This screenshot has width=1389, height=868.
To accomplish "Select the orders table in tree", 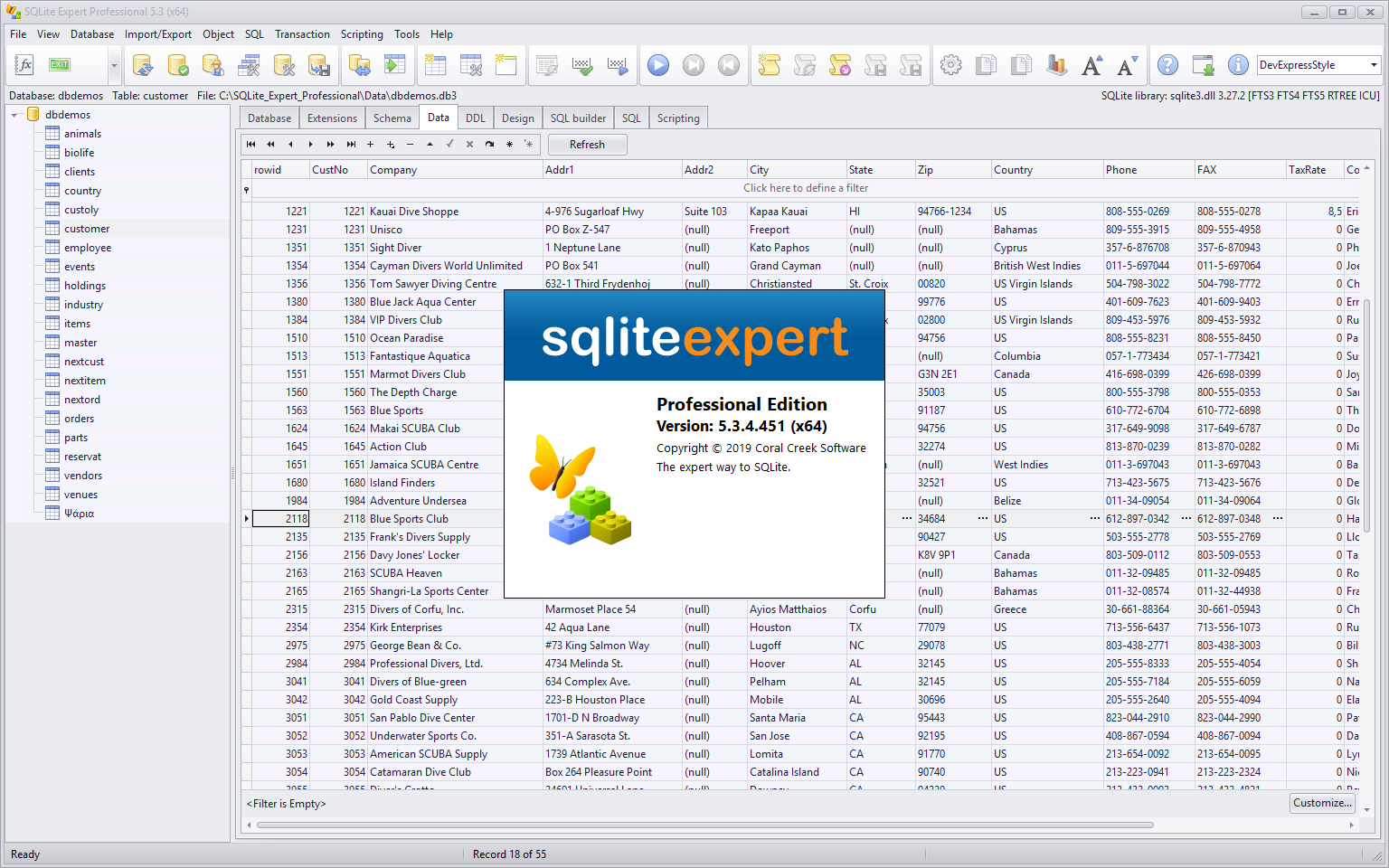I will click(x=79, y=419).
